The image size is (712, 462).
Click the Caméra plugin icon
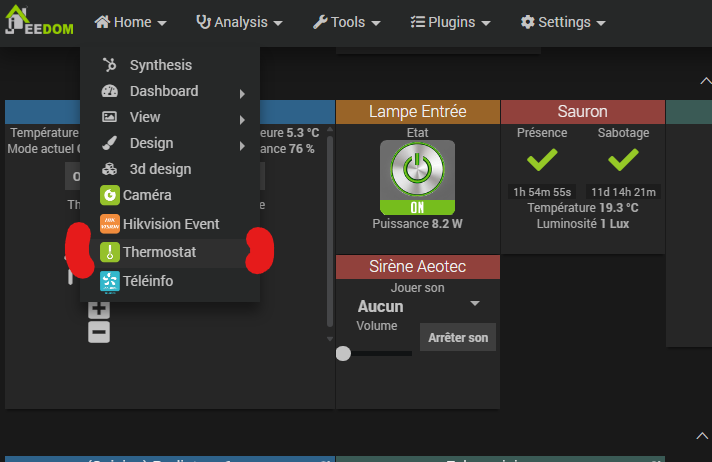[x=110, y=195]
